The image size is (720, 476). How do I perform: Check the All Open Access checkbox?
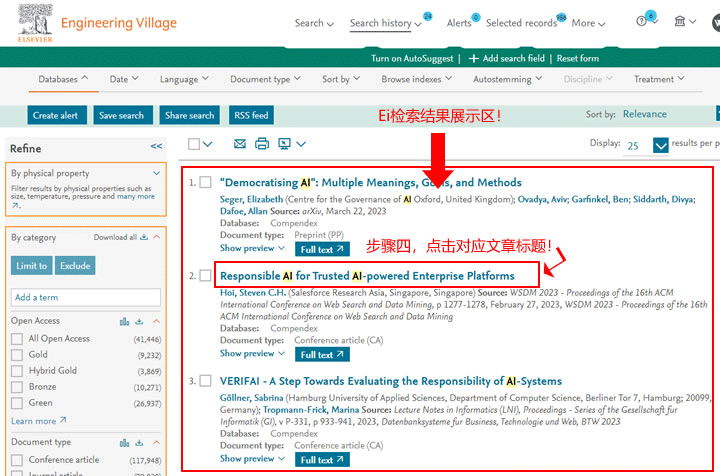pyautogui.click(x=17, y=339)
